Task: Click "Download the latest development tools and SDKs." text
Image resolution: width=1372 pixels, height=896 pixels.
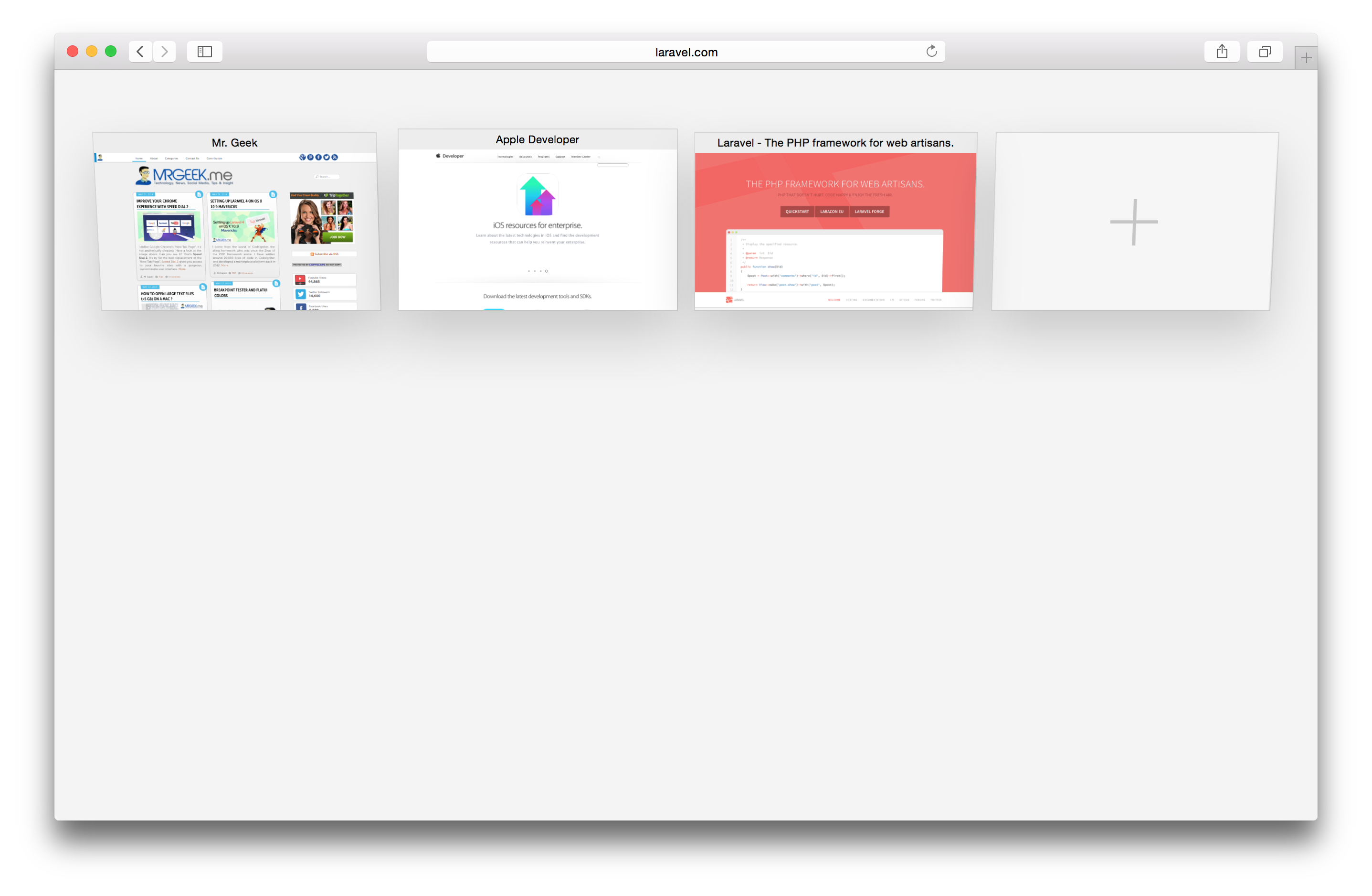Action: (x=537, y=297)
